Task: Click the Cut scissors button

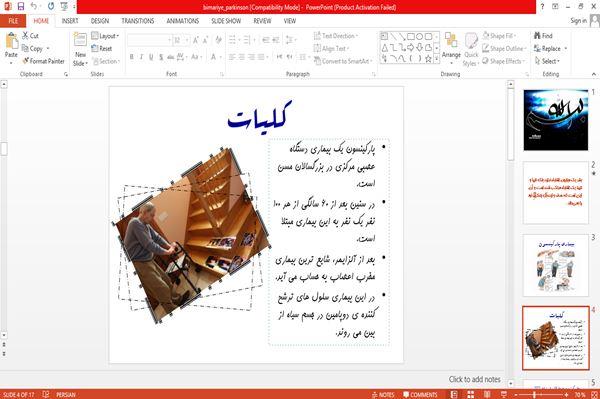Action: pyautogui.click(x=30, y=36)
